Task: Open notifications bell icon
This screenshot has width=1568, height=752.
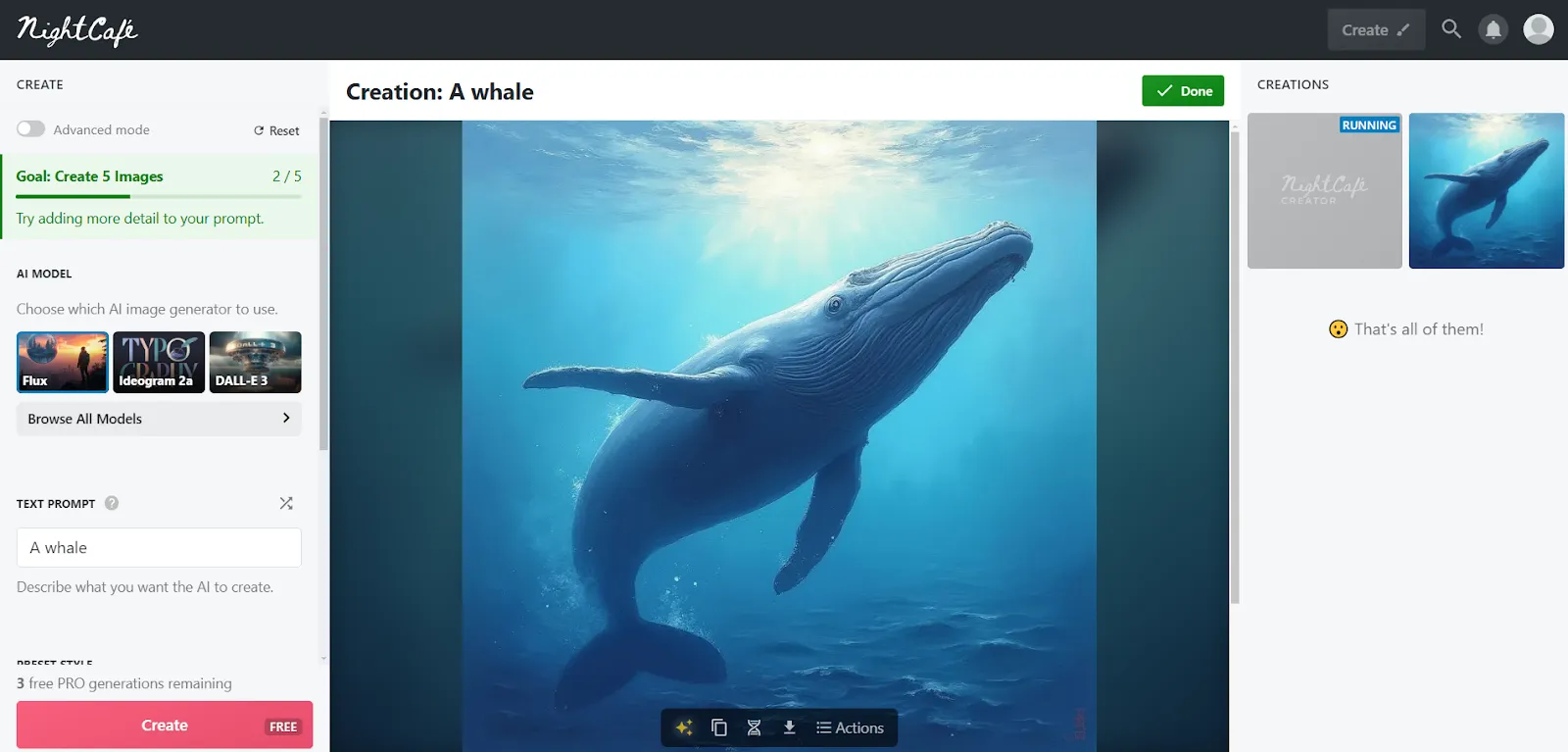Action: pos(1493,29)
